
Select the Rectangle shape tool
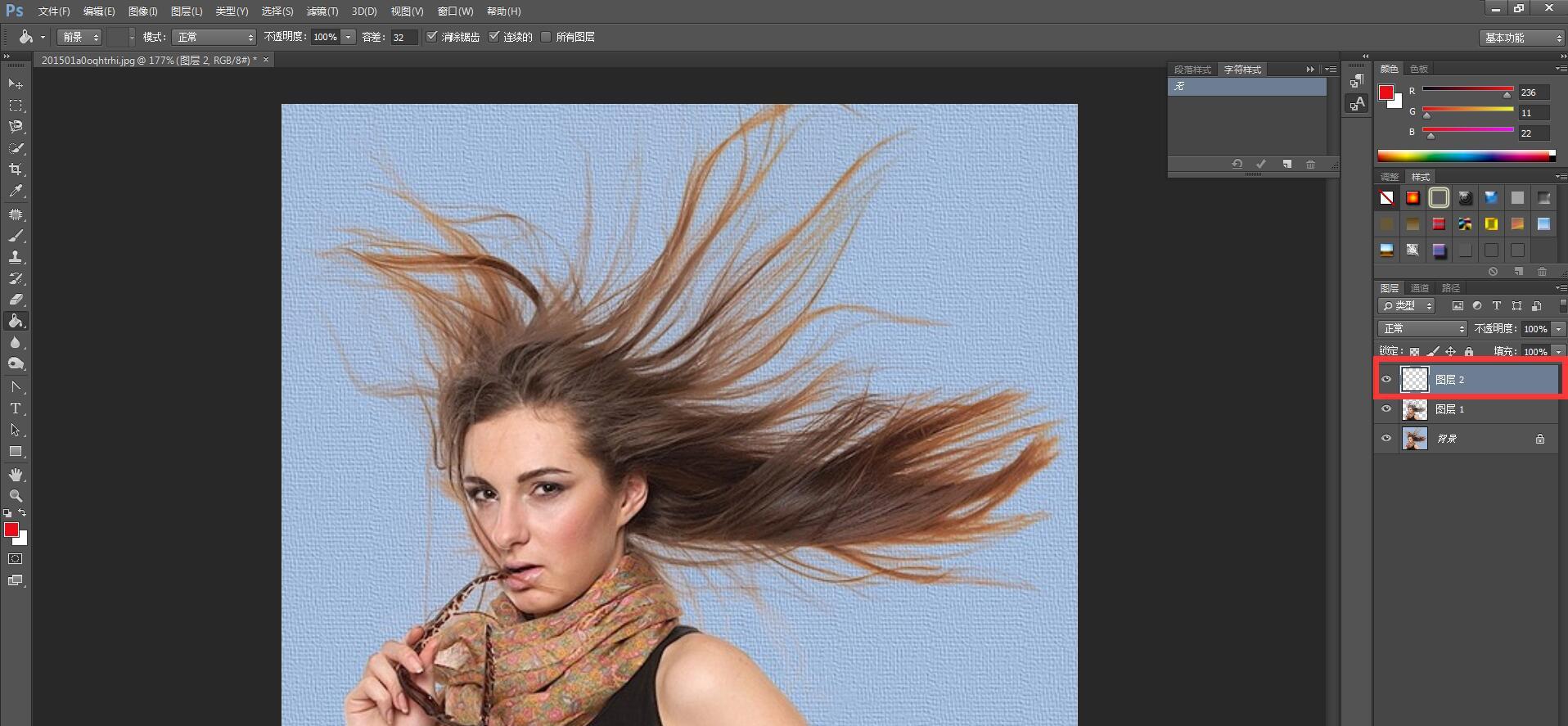tap(16, 451)
